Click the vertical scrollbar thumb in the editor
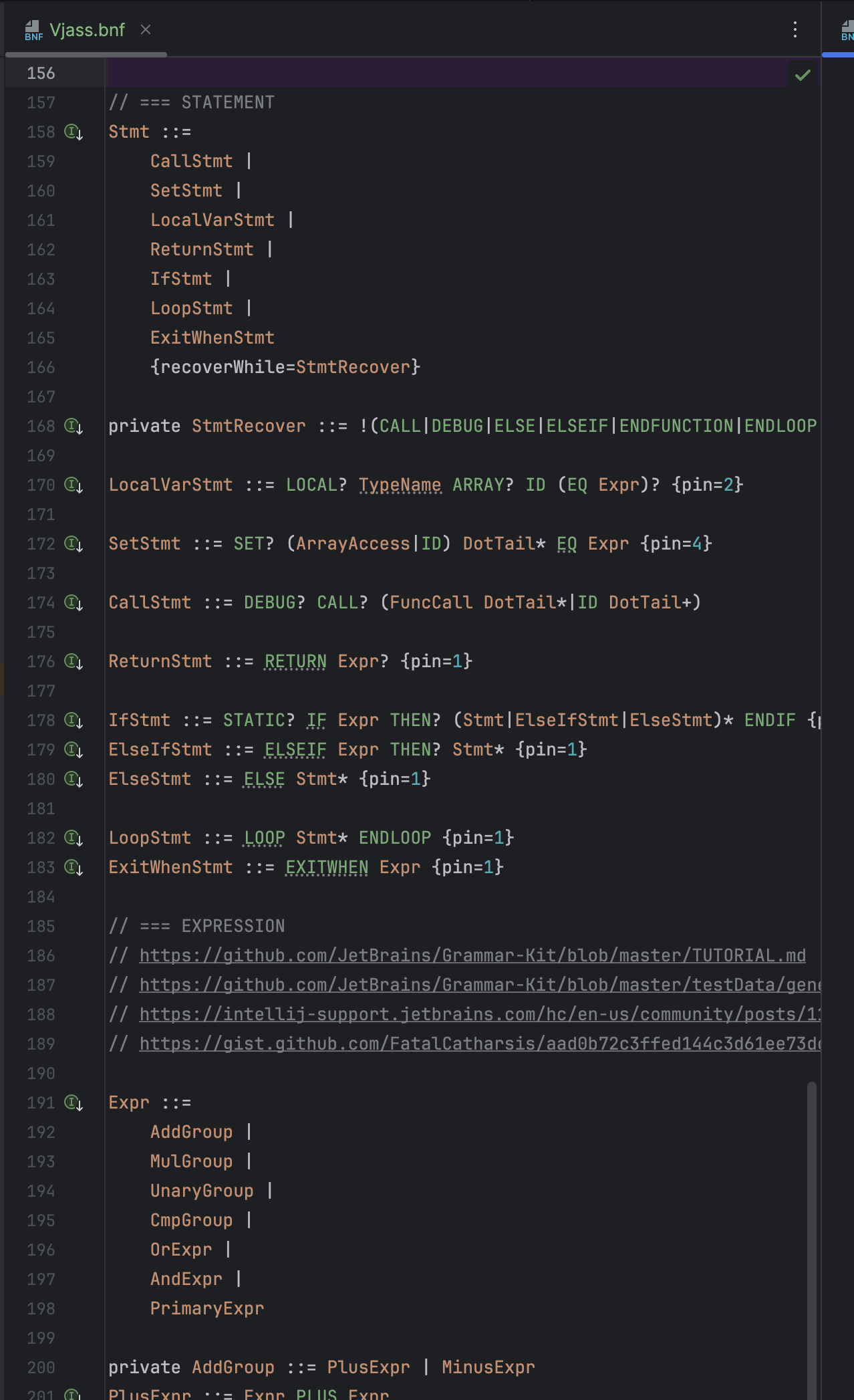Image resolution: width=854 pixels, height=1400 pixels. 811,1237
